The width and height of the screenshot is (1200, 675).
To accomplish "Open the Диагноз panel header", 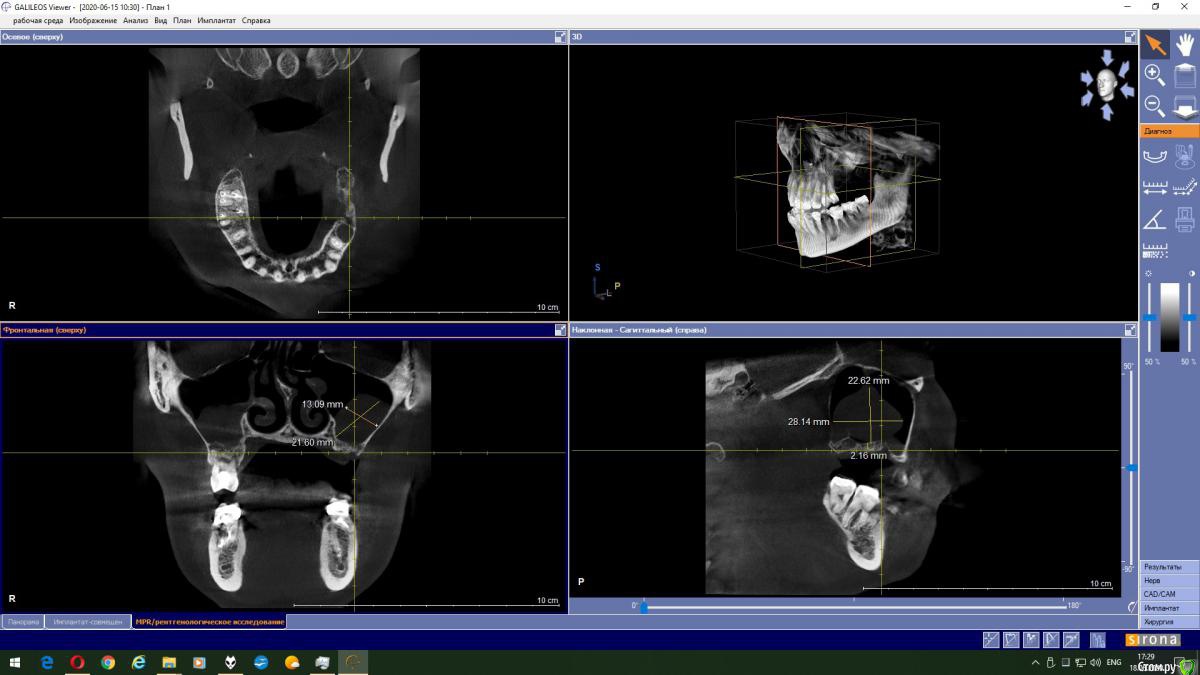I will click(1169, 131).
